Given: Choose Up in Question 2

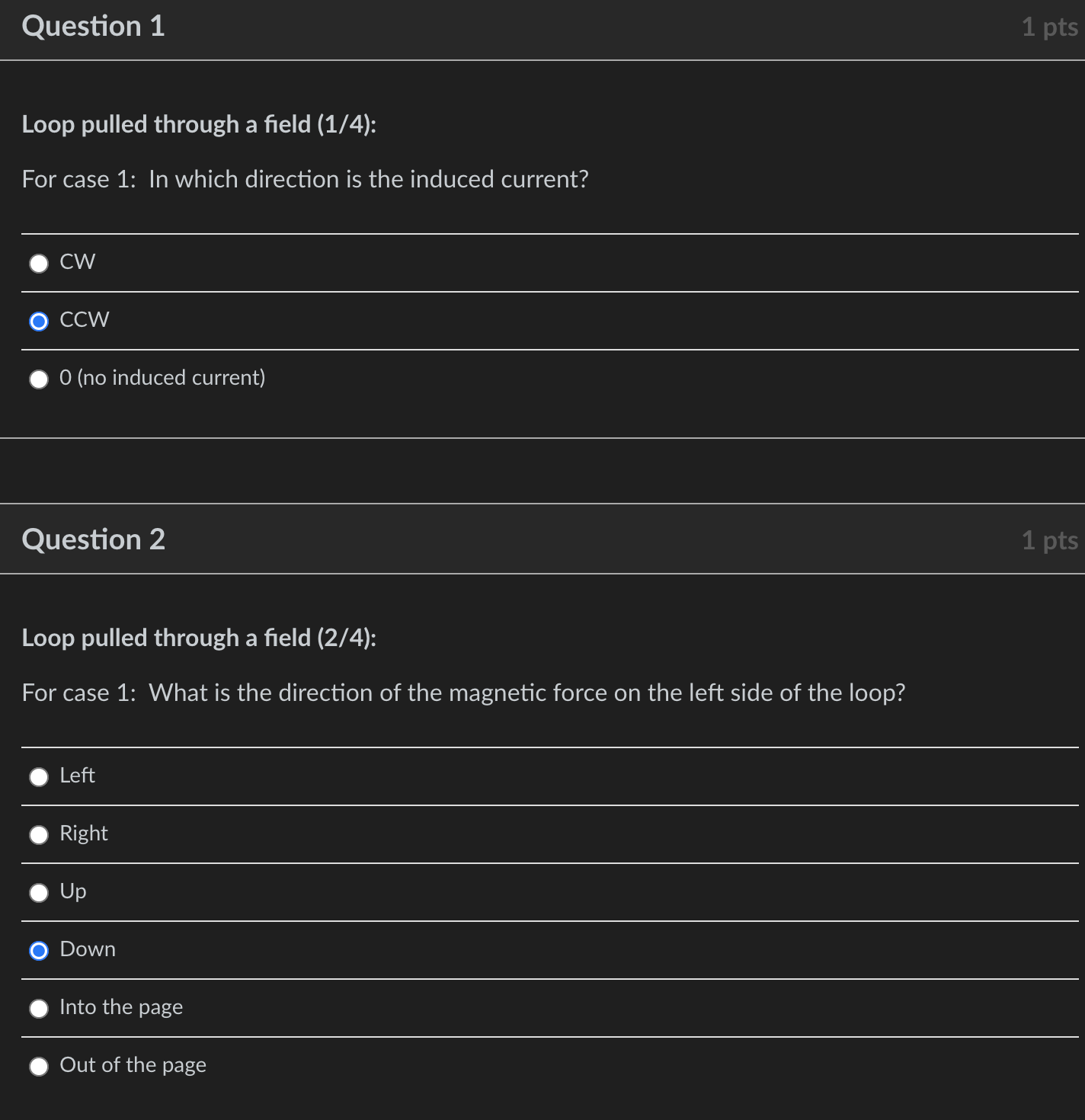Looking at the screenshot, I should [x=39, y=893].
